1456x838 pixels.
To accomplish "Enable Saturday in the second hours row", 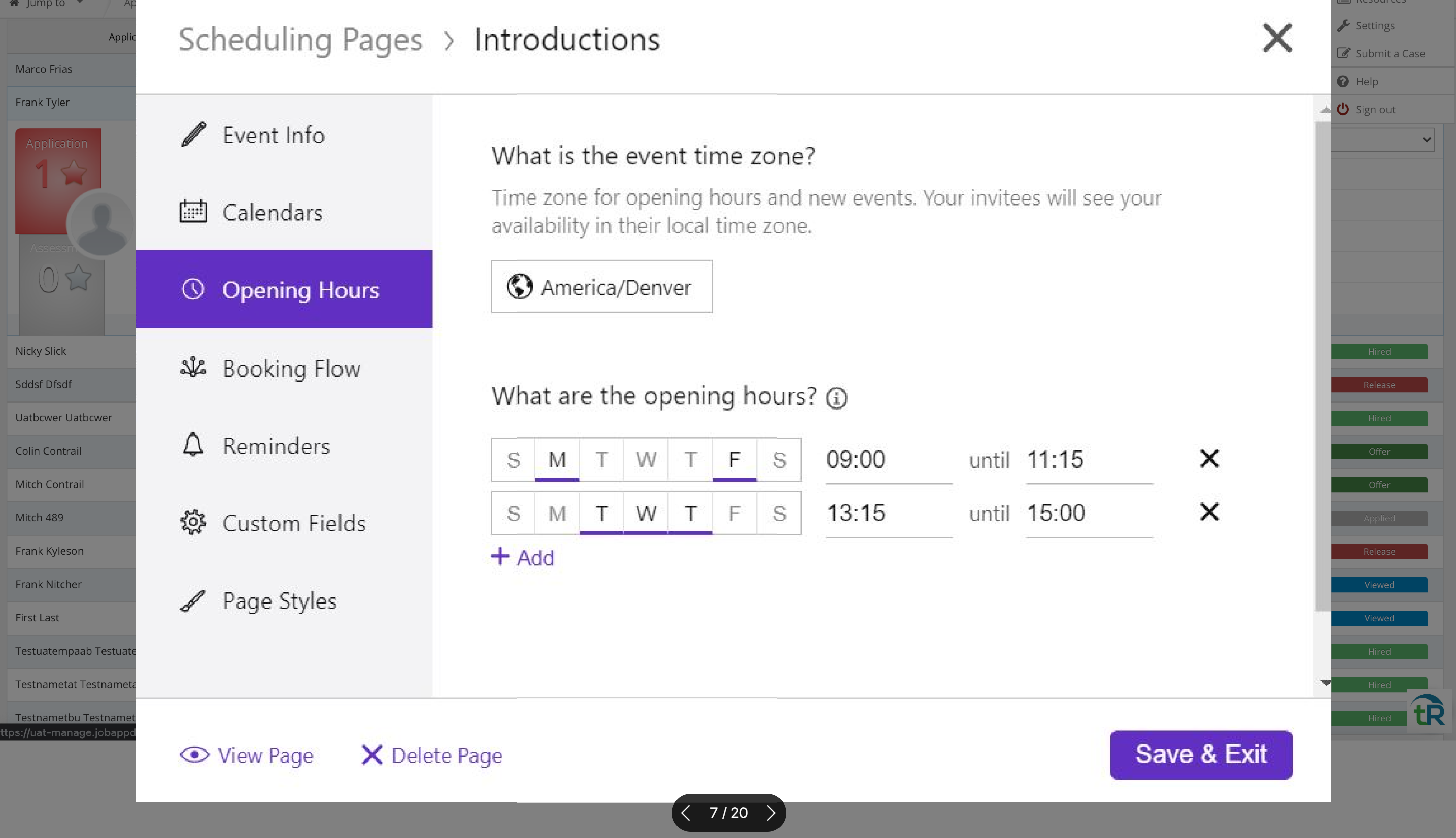I will pyautogui.click(x=780, y=513).
